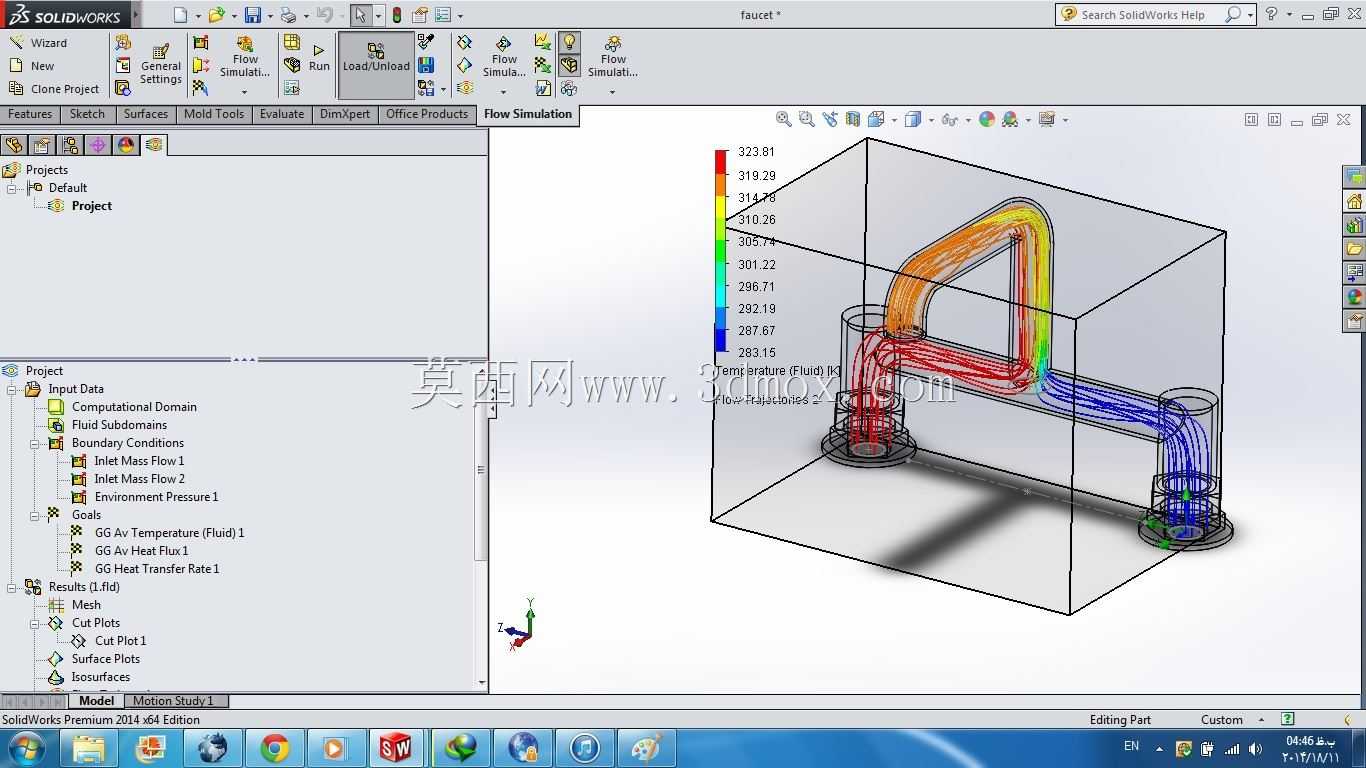Click the probe eyedropper icon
Viewport: 1366px width, 768px height.
[x=426, y=42]
